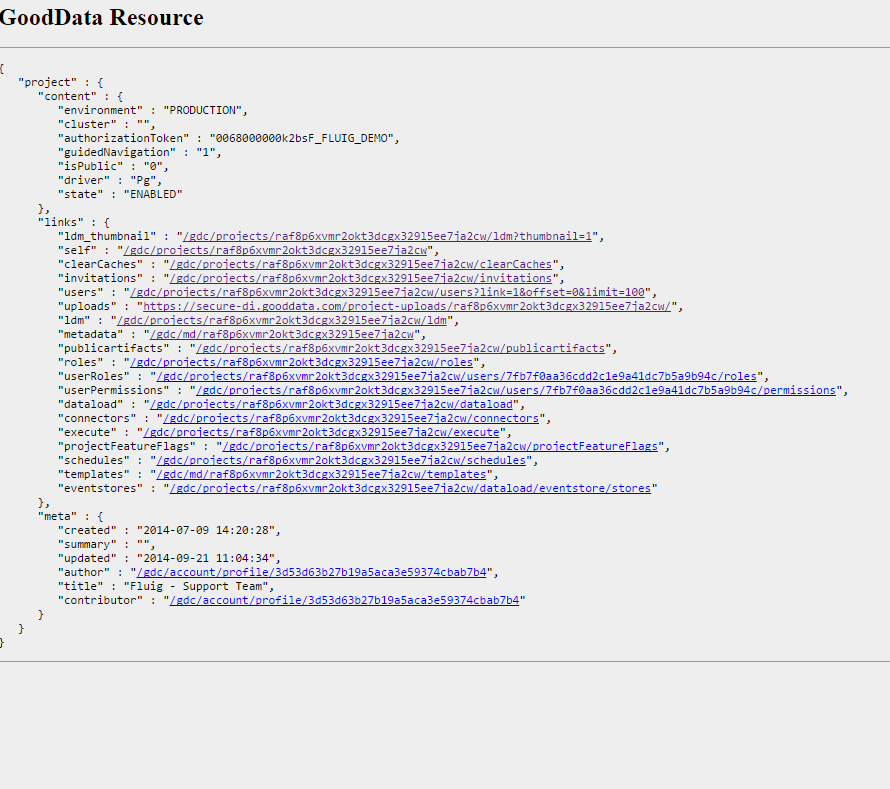Open the secure-di project-uploads URL
The width and height of the screenshot is (890, 789).
pyautogui.click(x=407, y=307)
